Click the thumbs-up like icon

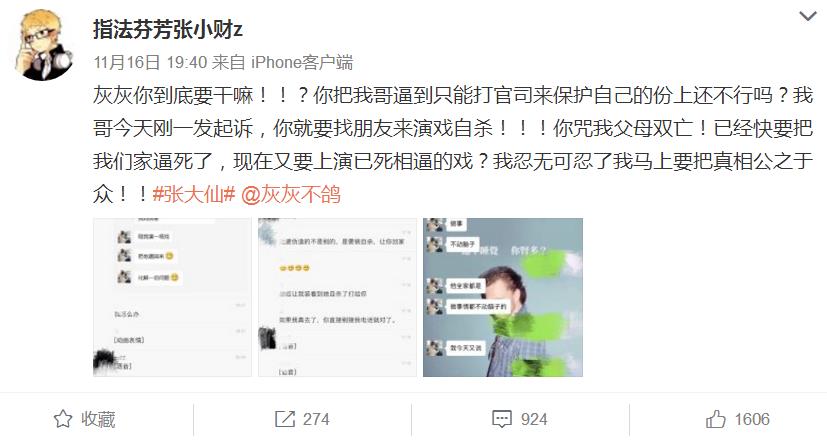pos(716,419)
